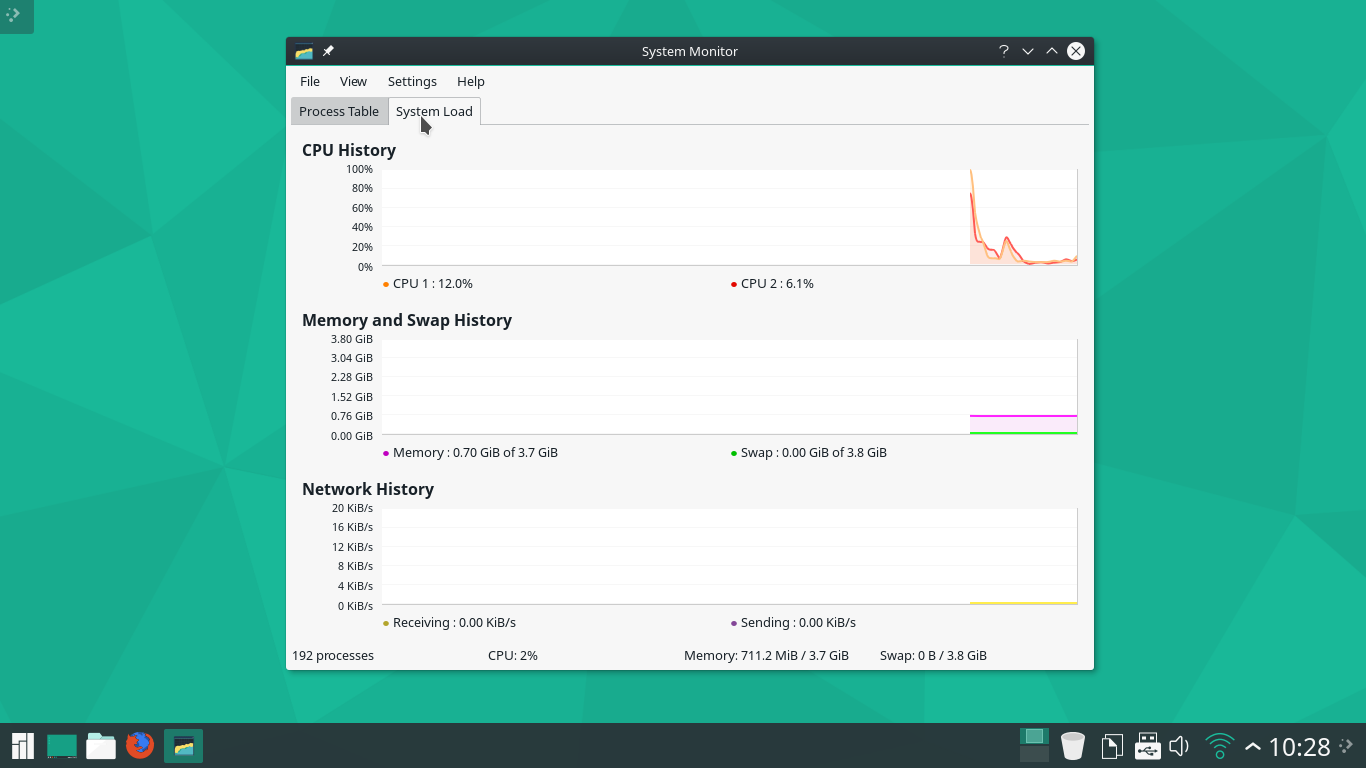
Task: Launch Firefox from the taskbar
Action: click(140, 746)
